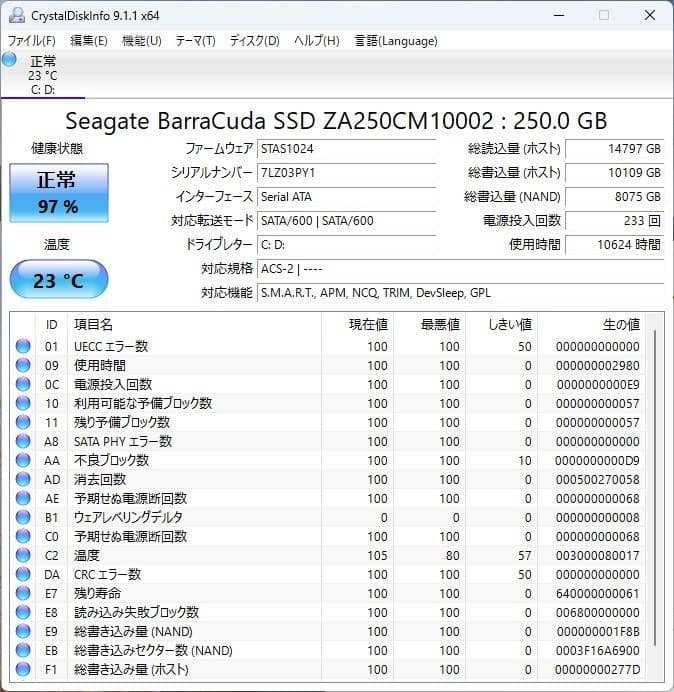The height and width of the screenshot is (692, 674).
Task: Click the interface field Serial ATA
Action: pos(346,196)
